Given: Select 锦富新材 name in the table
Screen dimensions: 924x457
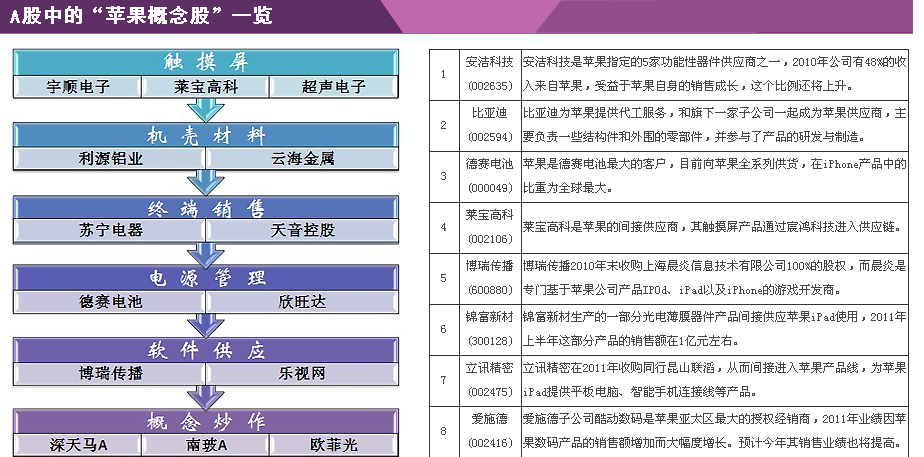Looking at the screenshot, I should click(x=490, y=317).
